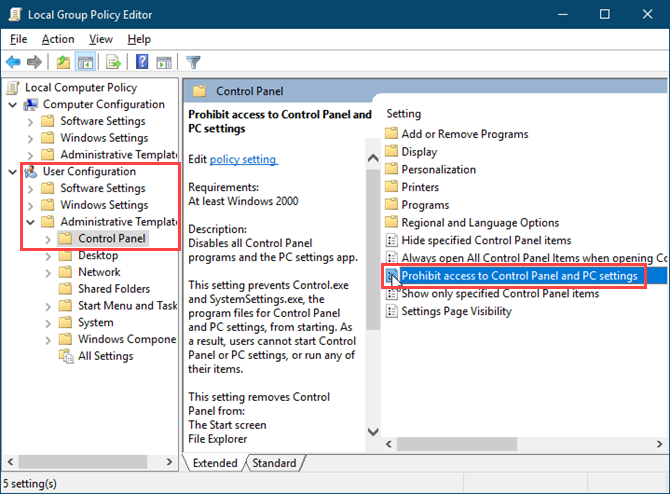Click tree pane left scroll arrow

(x=11, y=462)
